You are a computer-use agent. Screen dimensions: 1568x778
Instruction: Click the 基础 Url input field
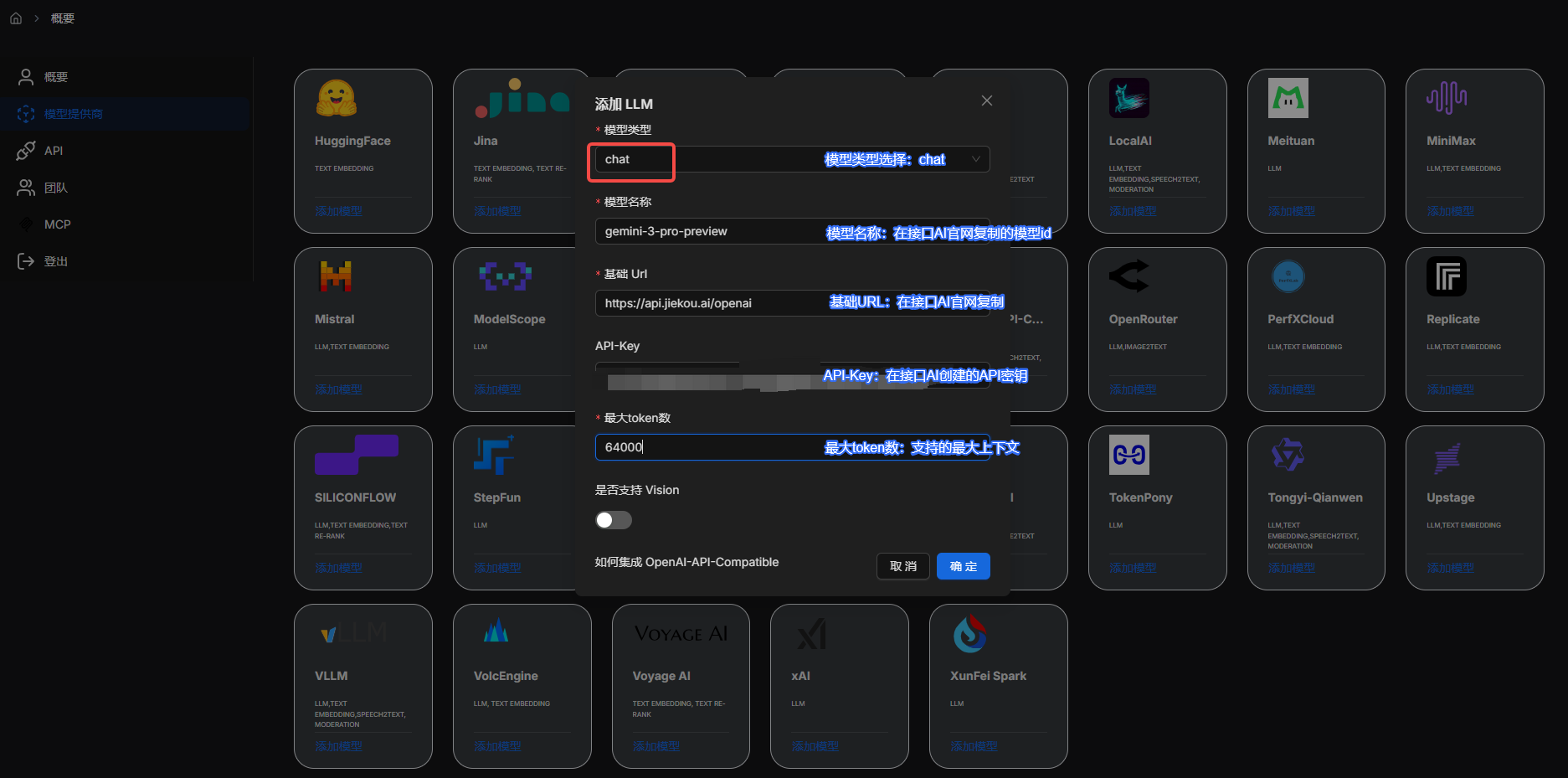(x=793, y=303)
